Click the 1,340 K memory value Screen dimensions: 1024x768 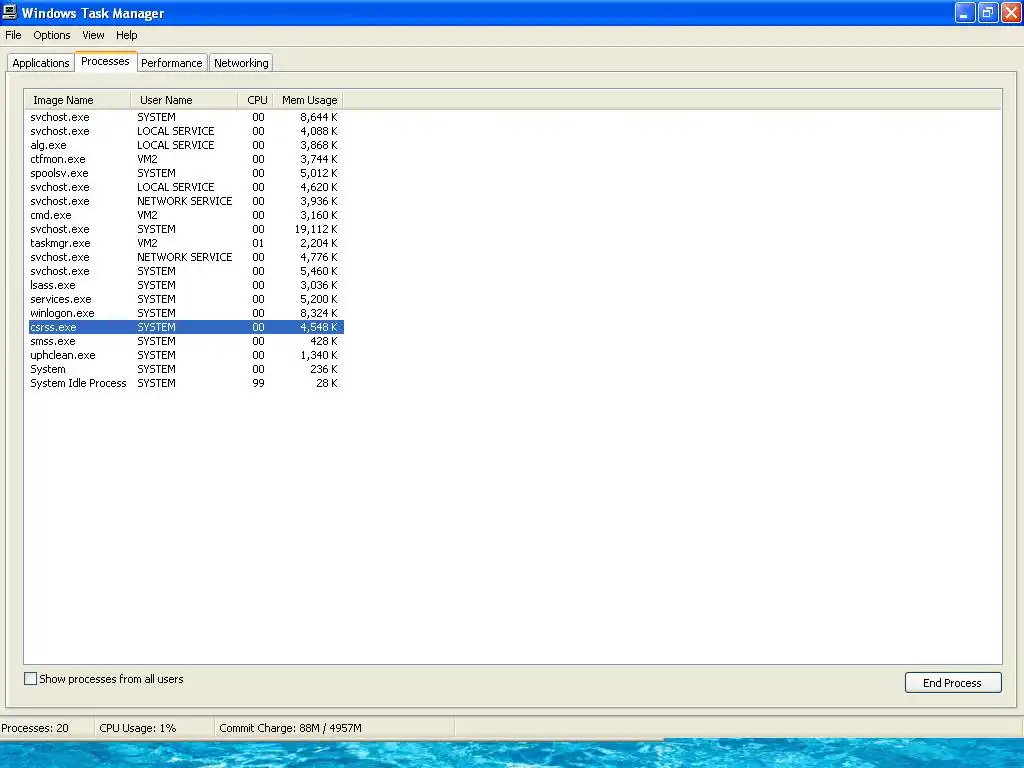[319, 355]
